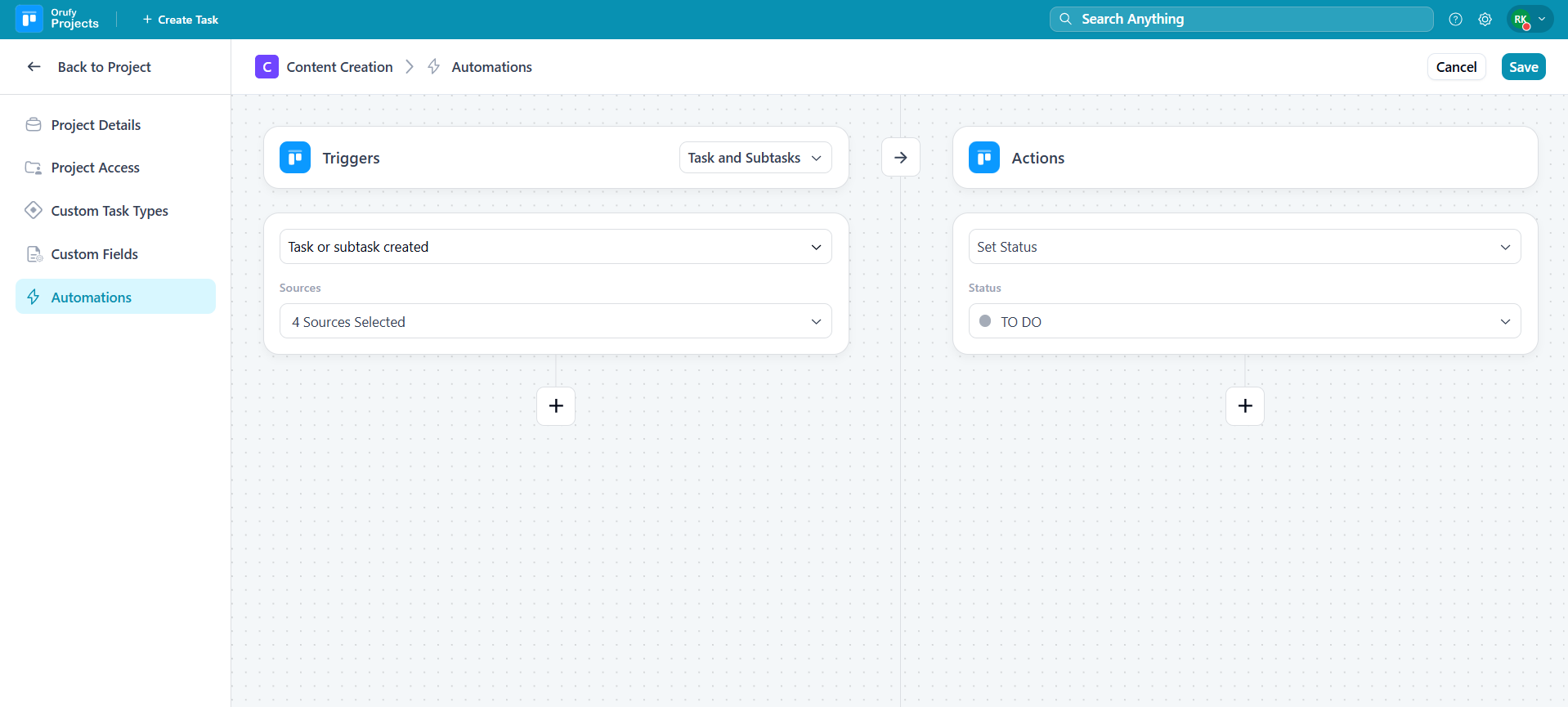Open the RK user profile menu
The height and width of the screenshot is (707, 1568).
click(x=1529, y=20)
